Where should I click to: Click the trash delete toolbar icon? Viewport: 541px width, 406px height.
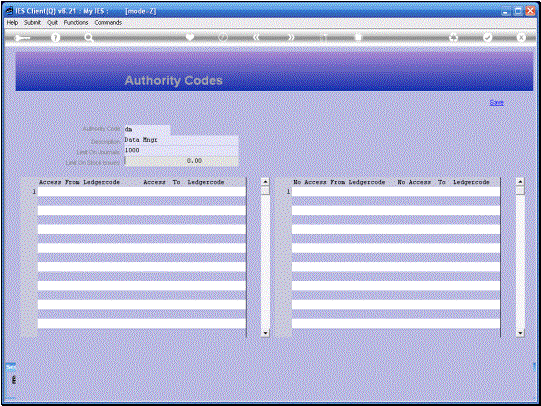coord(358,37)
